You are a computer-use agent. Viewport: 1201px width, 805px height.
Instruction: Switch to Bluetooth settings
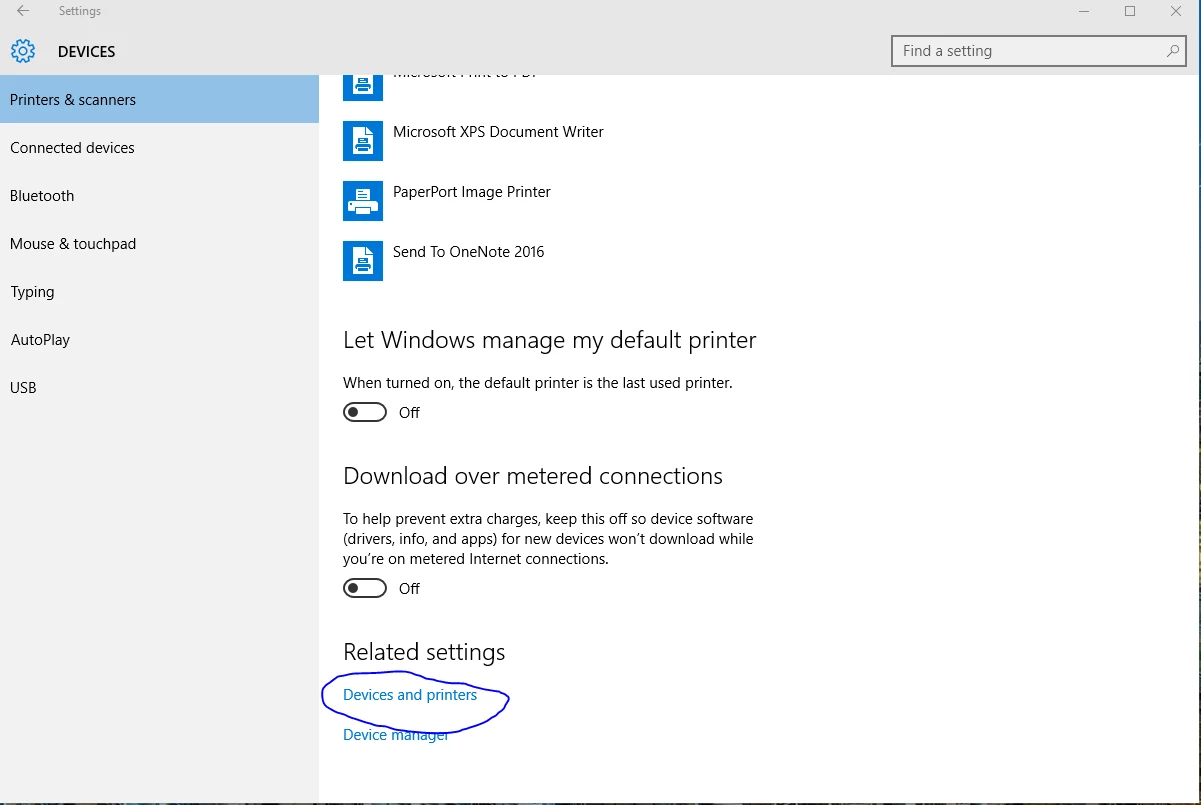coord(159,196)
